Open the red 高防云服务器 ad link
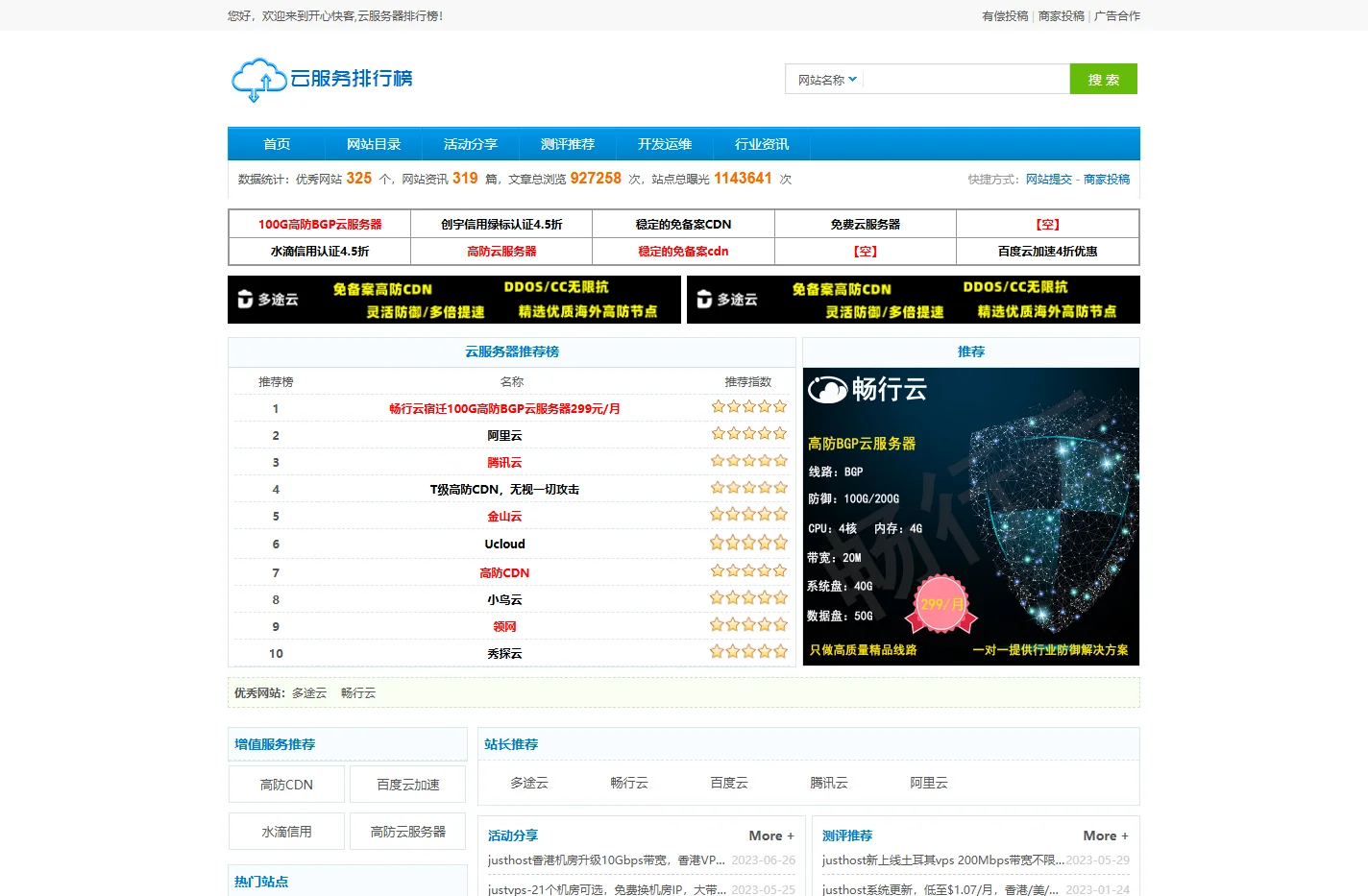The width and height of the screenshot is (1368, 896). click(x=501, y=251)
